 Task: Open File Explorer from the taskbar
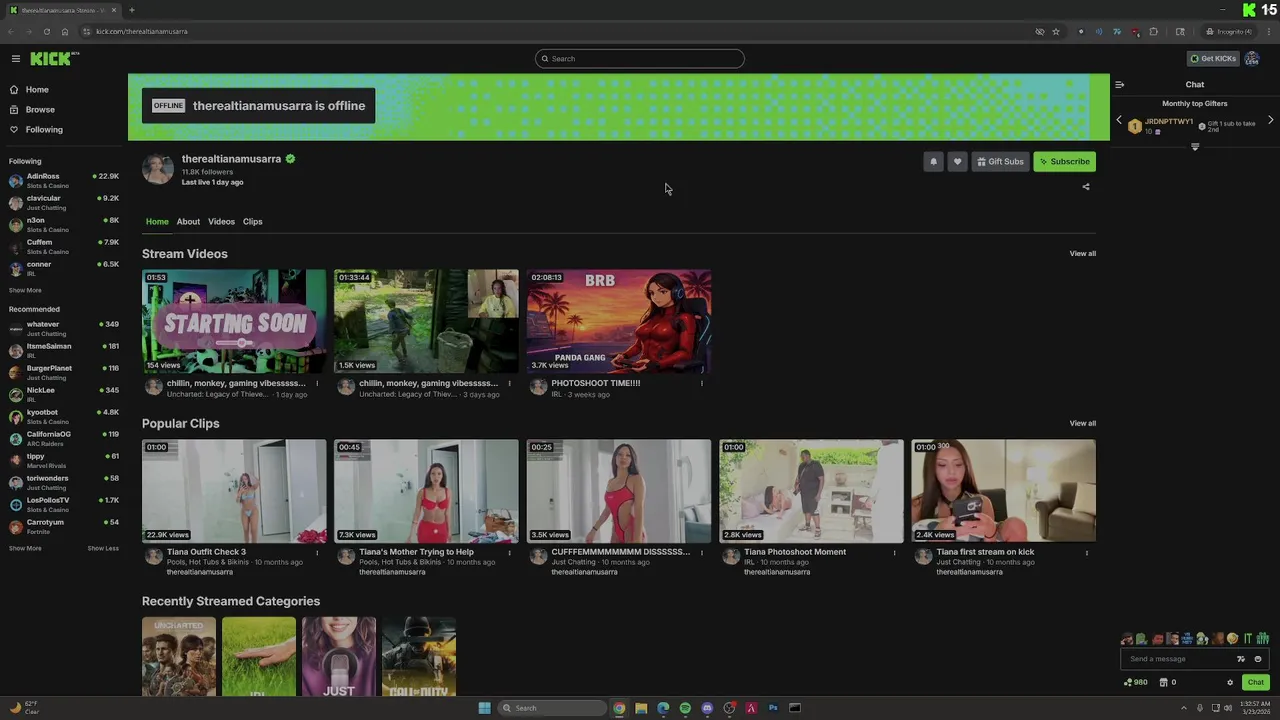click(x=641, y=708)
